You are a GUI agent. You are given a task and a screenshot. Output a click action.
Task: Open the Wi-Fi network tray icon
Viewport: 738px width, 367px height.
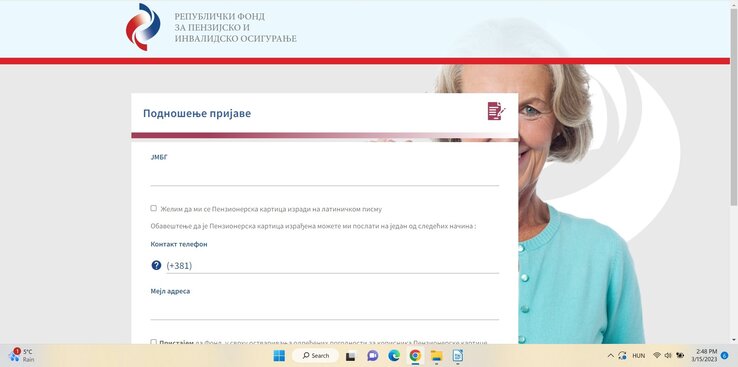[657, 355]
